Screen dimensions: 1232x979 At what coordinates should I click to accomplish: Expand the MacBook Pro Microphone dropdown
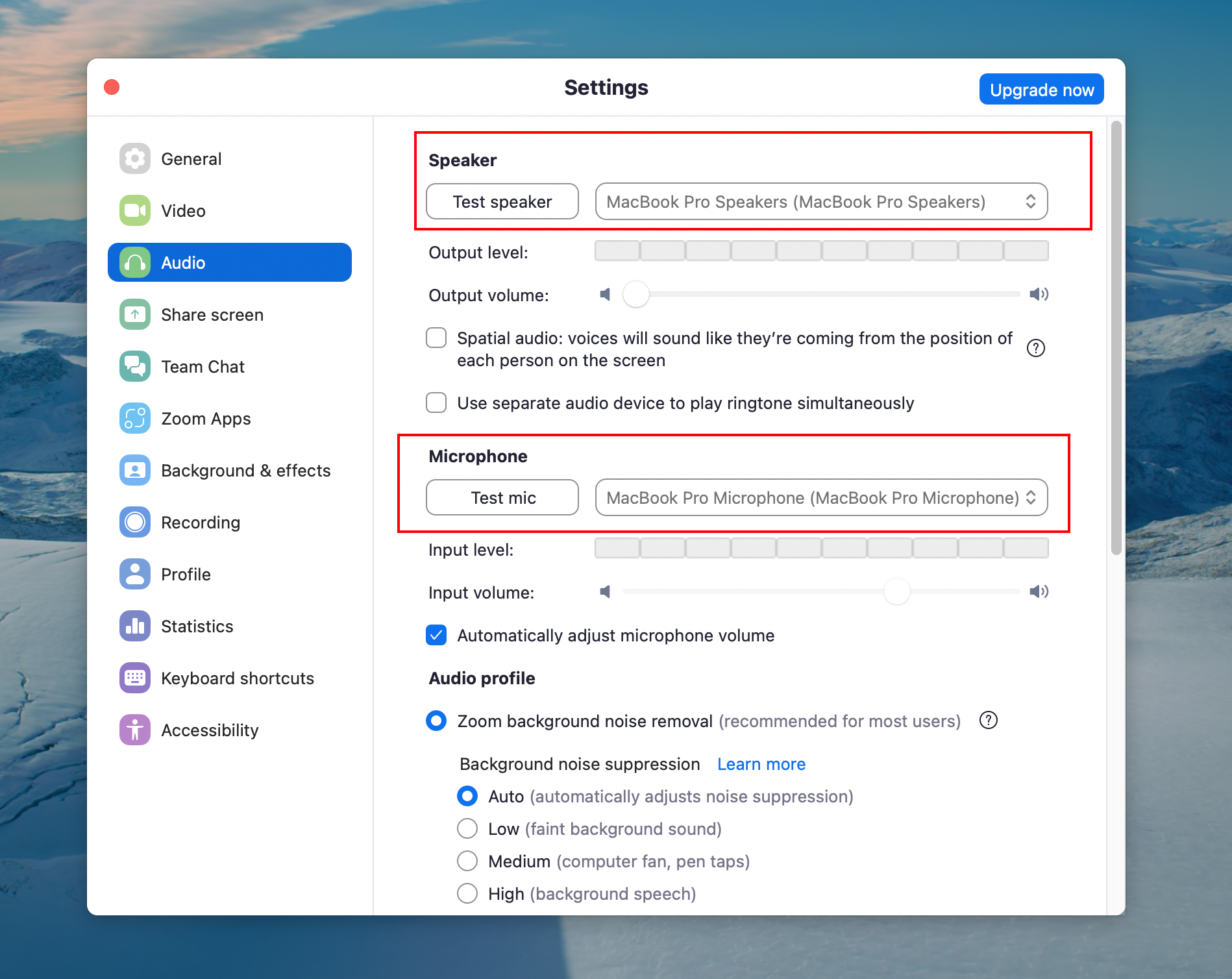click(x=820, y=497)
